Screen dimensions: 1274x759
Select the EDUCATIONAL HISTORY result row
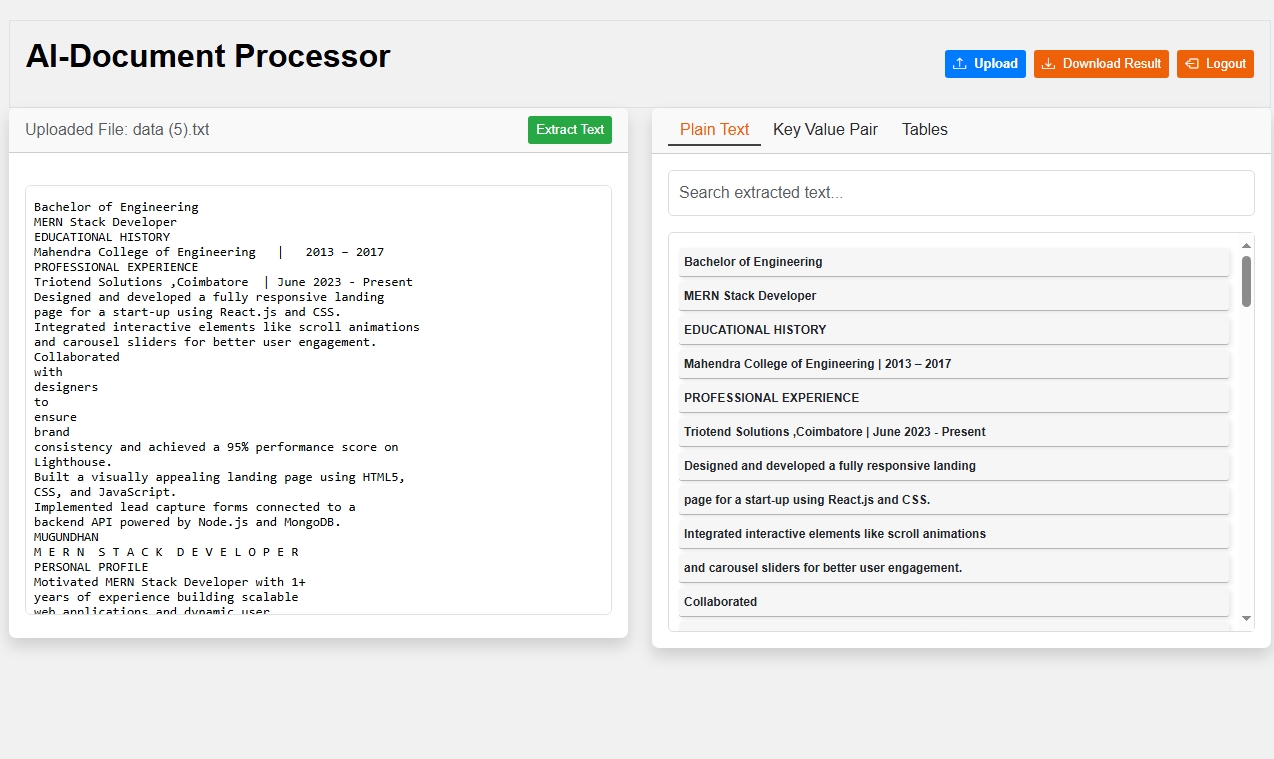click(953, 330)
